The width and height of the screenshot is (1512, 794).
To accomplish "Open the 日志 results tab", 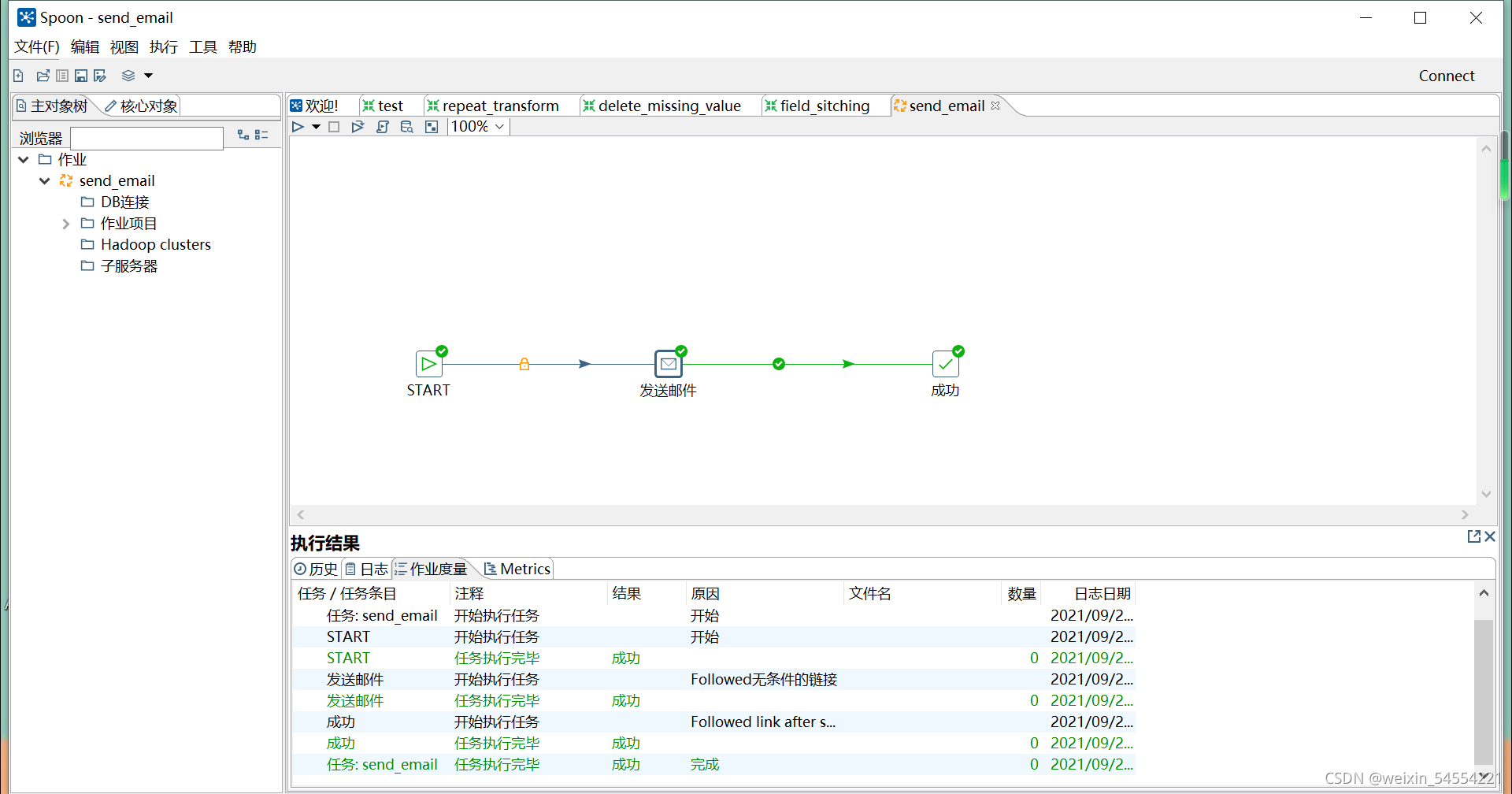I will (367, 569).
